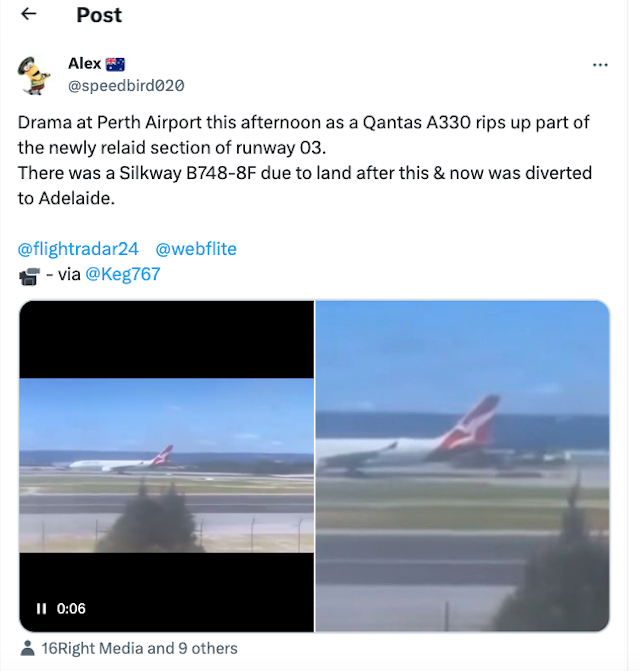Image resolution: width=640 pixels, height=671 pixels.
Task: Open the @Keg767 profile mention
Action: point(123,274)
